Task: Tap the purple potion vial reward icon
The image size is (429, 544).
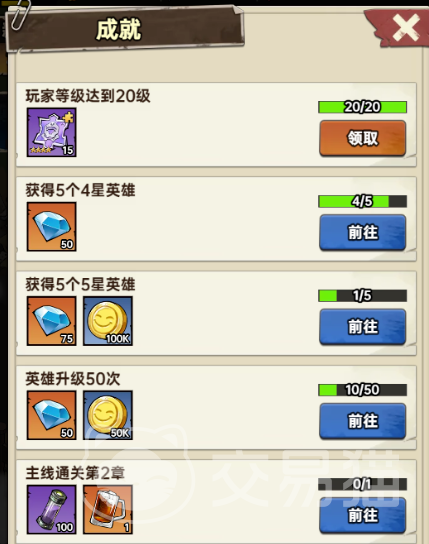Action: [x=52, y=510]
